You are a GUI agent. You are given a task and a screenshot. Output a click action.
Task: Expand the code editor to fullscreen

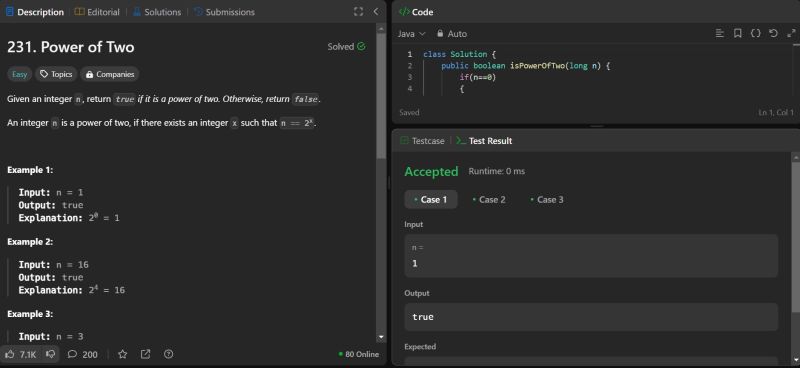coord(791,33)
